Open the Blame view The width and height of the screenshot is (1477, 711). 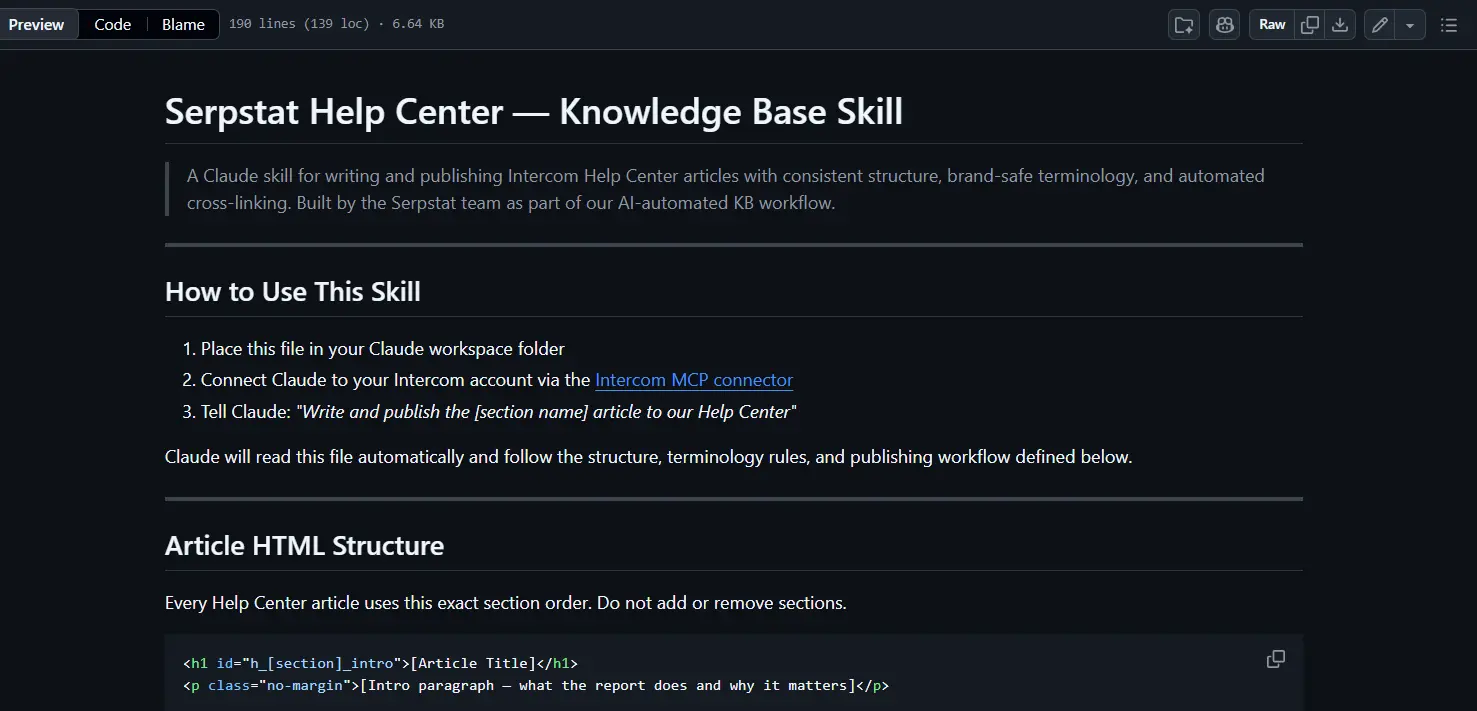tap(183, 25)
